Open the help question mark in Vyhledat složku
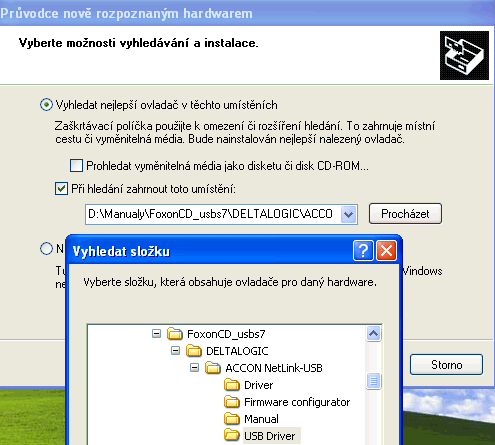Image resolution: width=495 pixels, height=445 pixels. coord(363,250)
